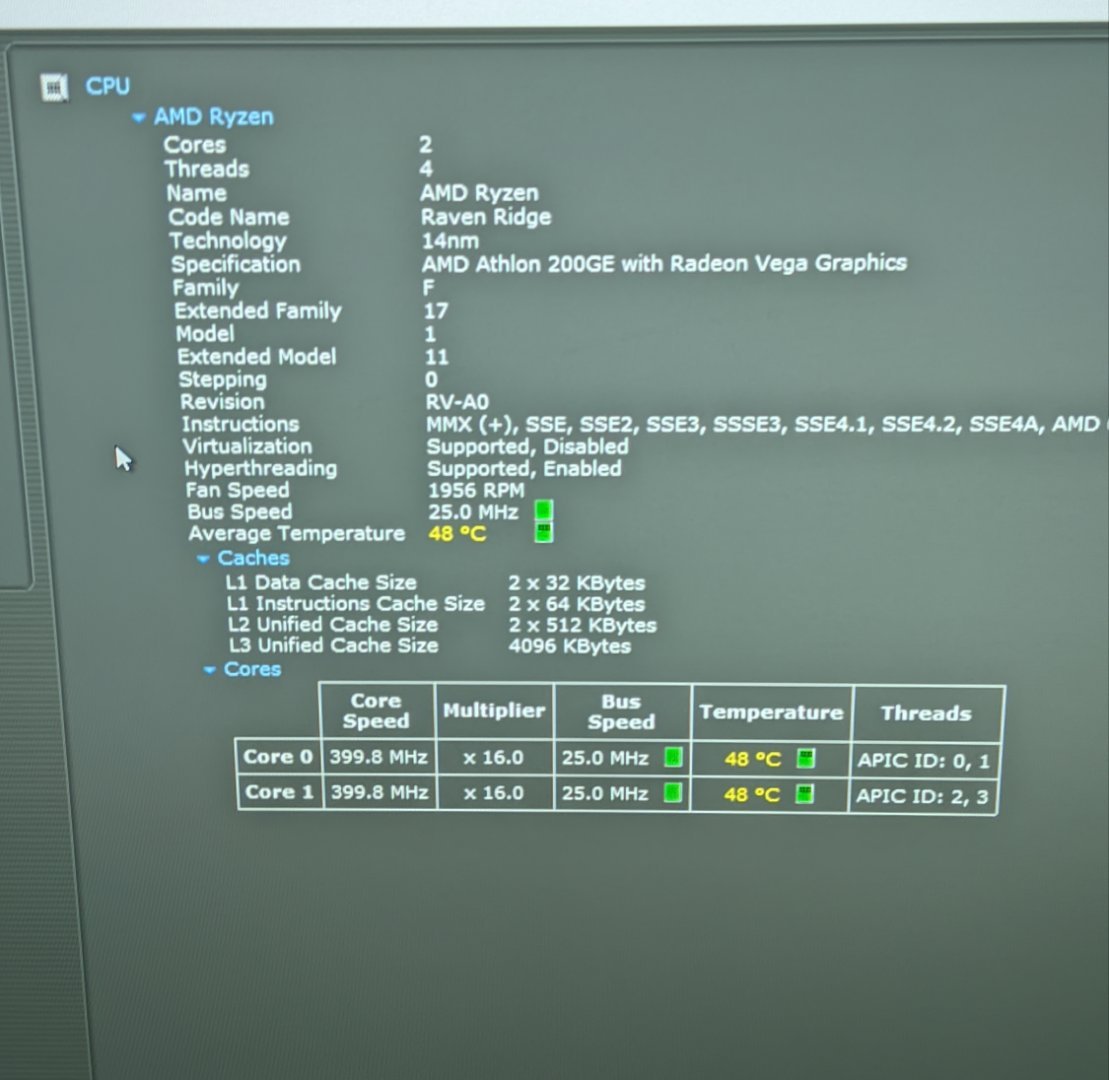
Task: Click the Caches heading label
Action: [x=253, y=558]
